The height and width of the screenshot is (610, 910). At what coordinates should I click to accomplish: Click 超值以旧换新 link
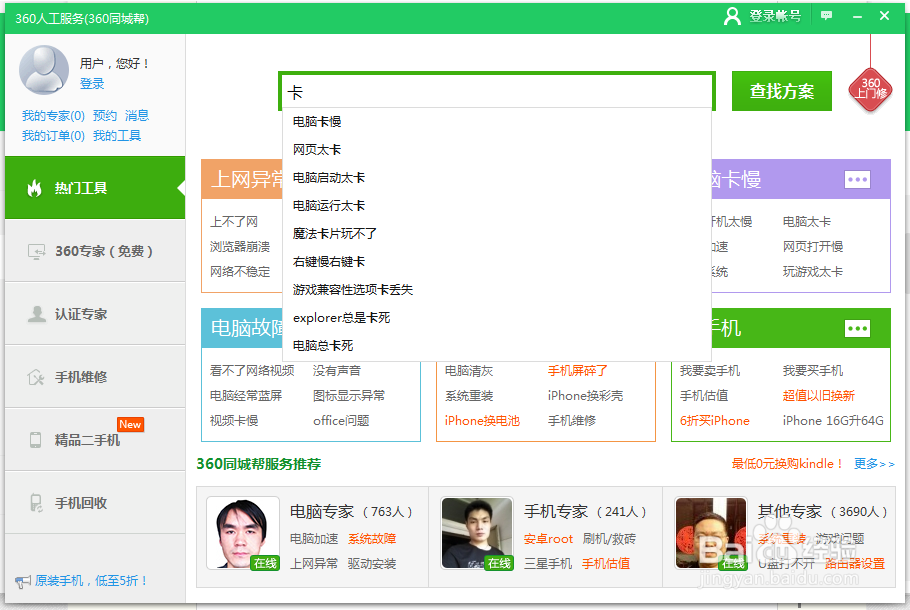coord(818,396)
